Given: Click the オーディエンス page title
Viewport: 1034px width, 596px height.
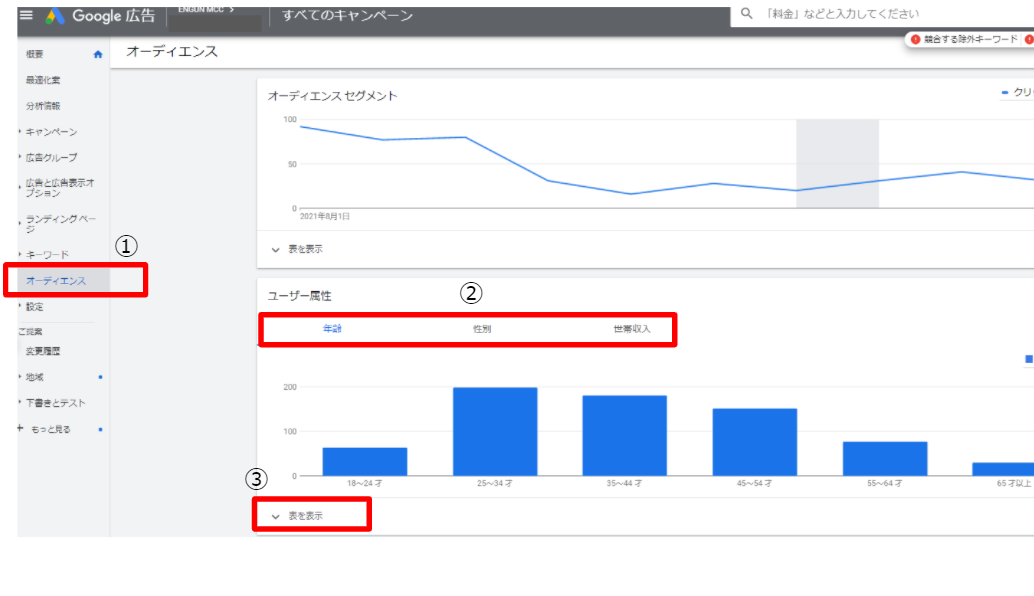Looking at the screenshot, I should [171, 51].
